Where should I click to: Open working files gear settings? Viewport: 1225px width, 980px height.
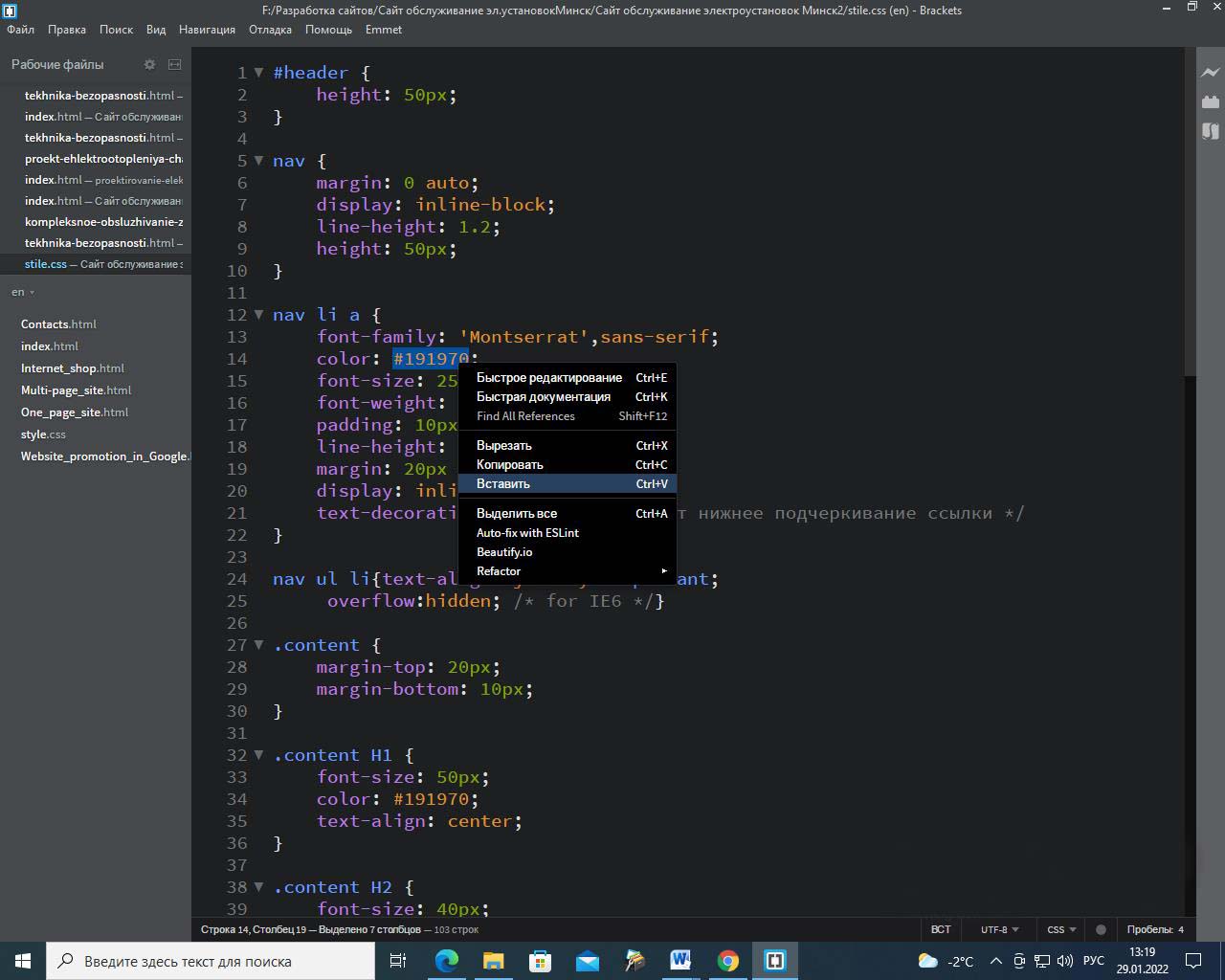click(x=149, y=64)
